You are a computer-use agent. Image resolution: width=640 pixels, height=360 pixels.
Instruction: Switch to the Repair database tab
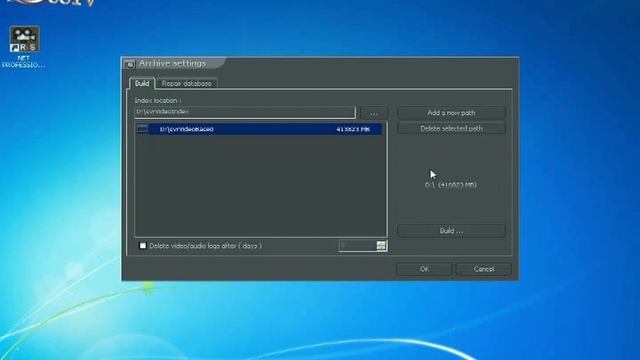(x=187, y=83)
